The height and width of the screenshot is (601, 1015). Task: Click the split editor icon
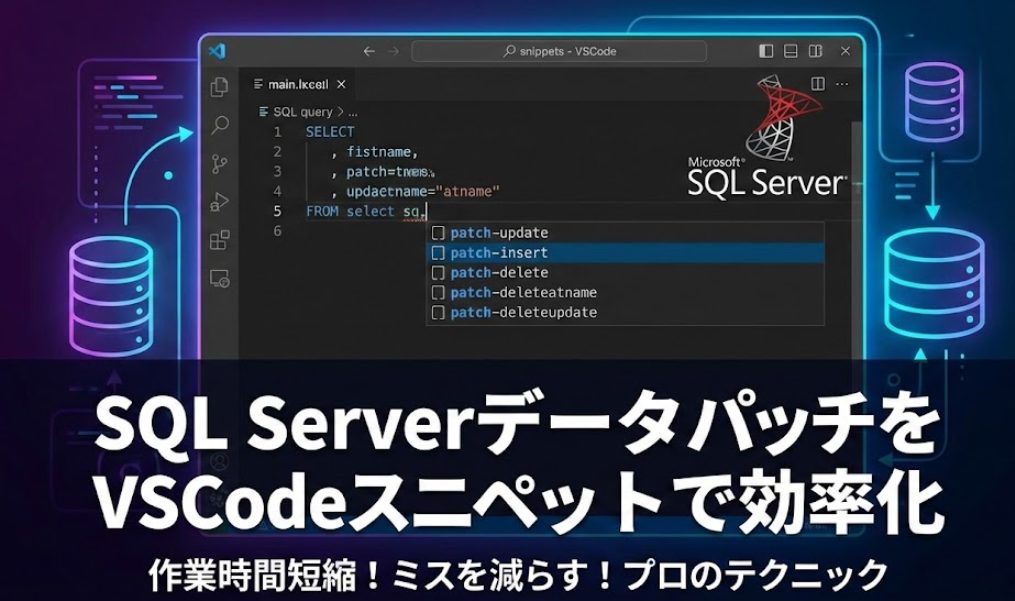818,84
